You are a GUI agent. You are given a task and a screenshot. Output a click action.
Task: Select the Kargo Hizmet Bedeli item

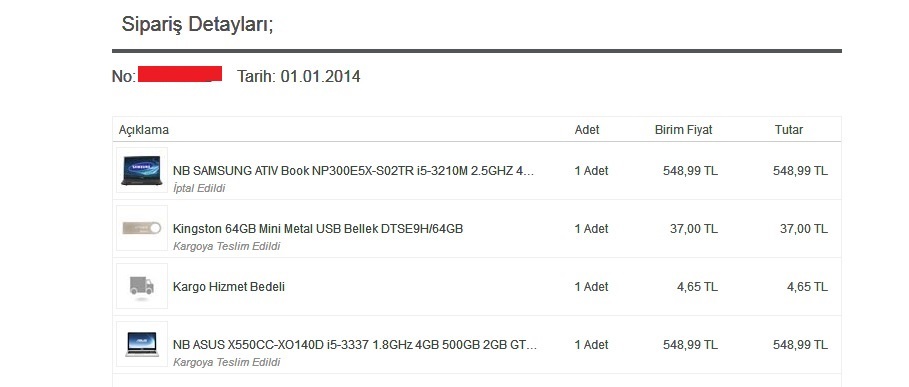coord(228,287)
